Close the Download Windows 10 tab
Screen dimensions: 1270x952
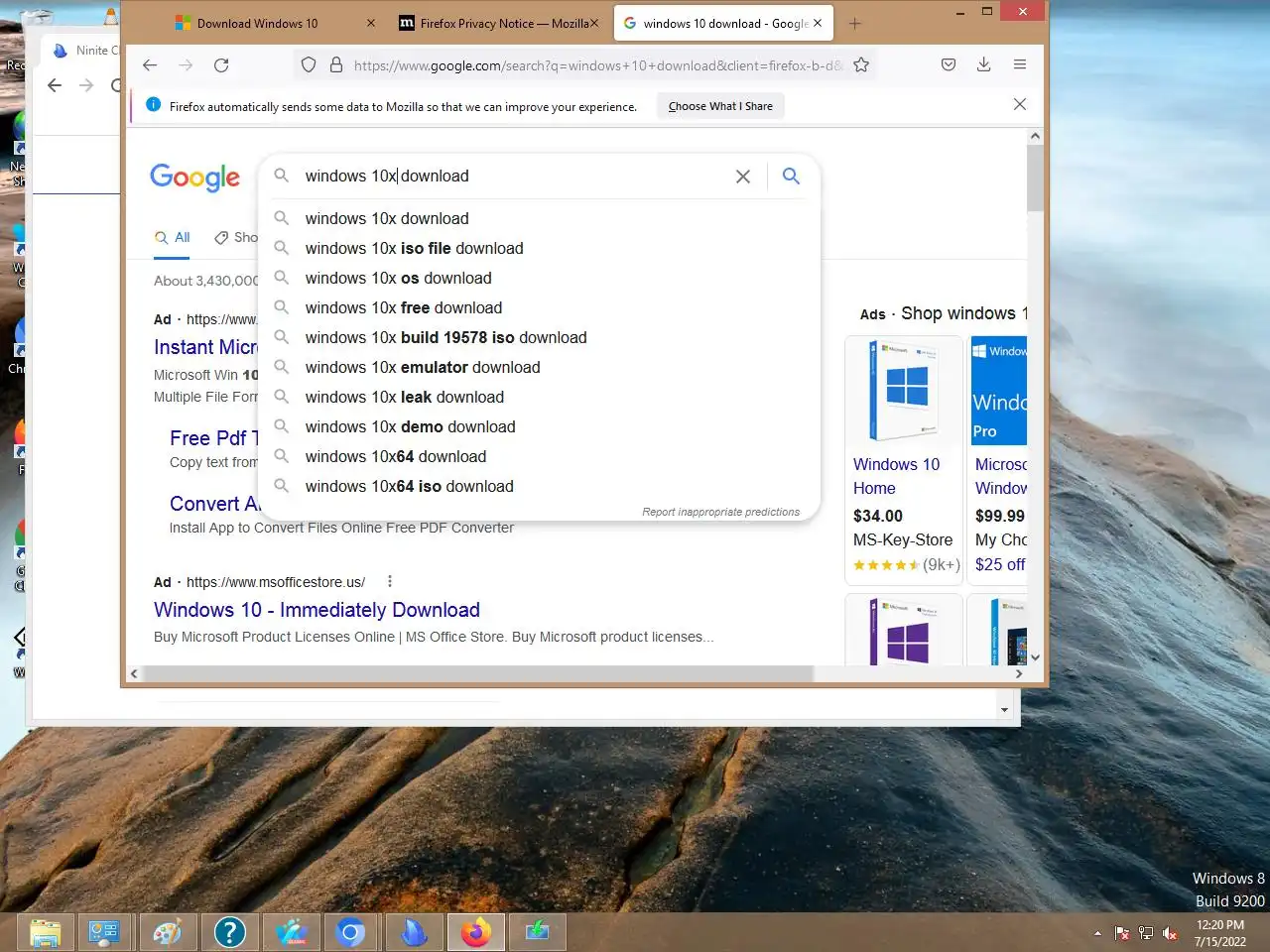371,23
